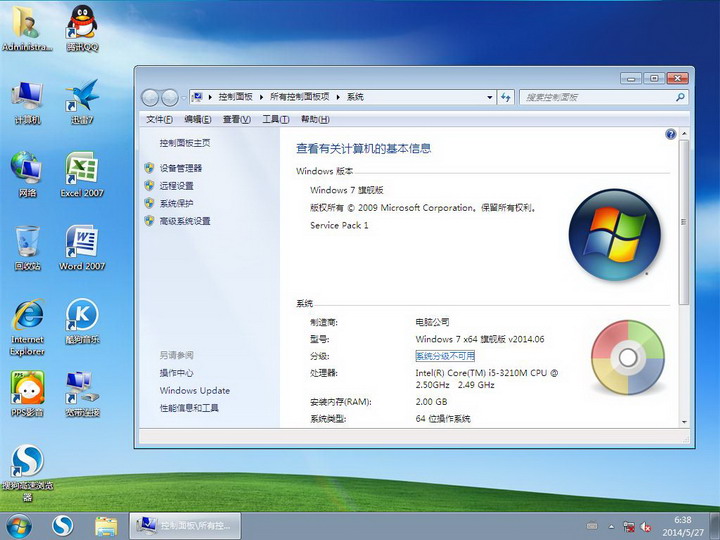Go to 控制面板主页 link
The height and width of the screenshot is (540, 720).
[185, 143]
